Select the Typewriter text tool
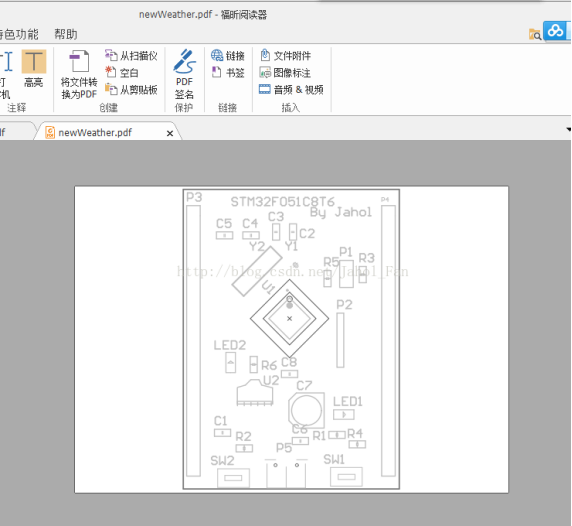The width and height of the screenshot is (572, 526). click(x=6, y=74)
